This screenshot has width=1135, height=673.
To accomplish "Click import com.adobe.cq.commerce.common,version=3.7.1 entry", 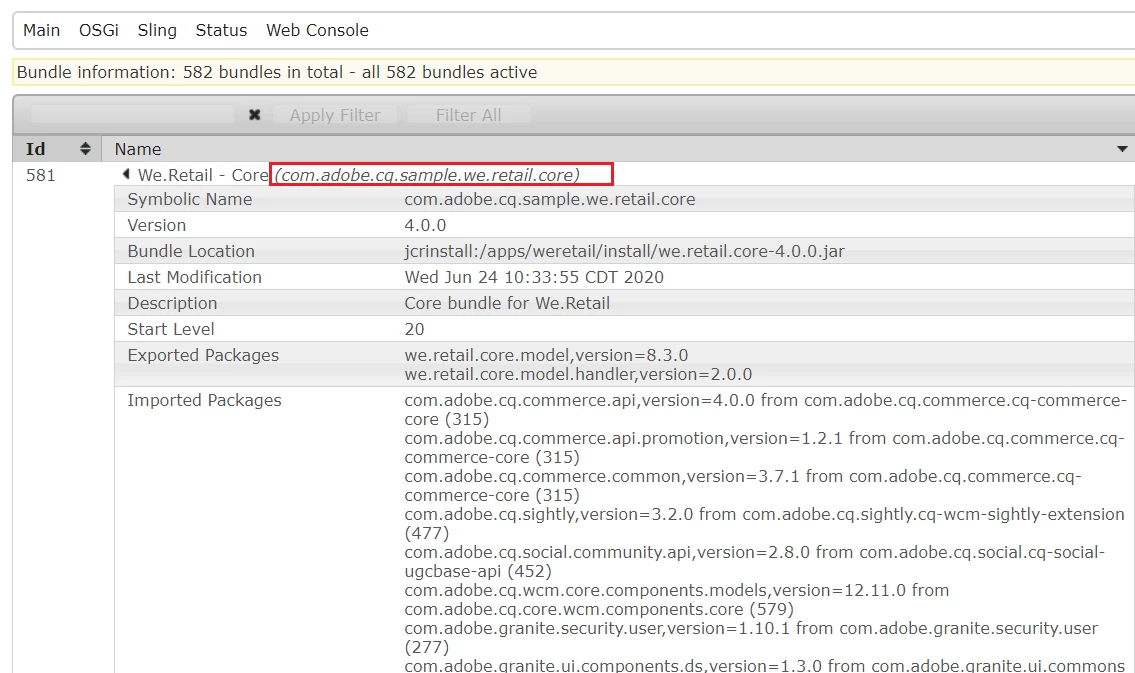I will pyautogui.click(x=743, y=486).
